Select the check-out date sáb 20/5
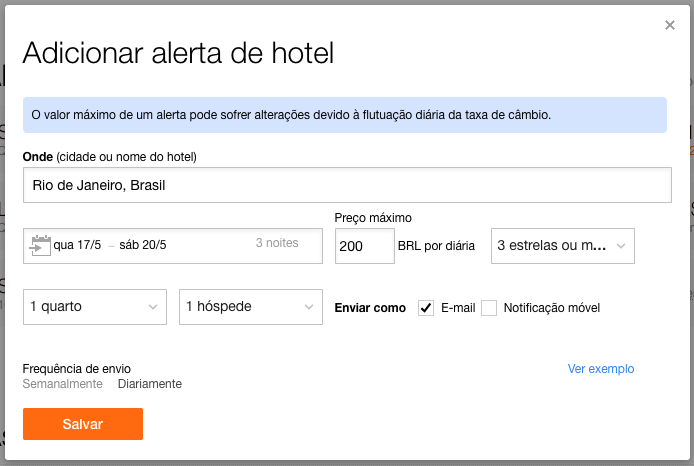Screen dimensions: 694x466 coord(143,245)
